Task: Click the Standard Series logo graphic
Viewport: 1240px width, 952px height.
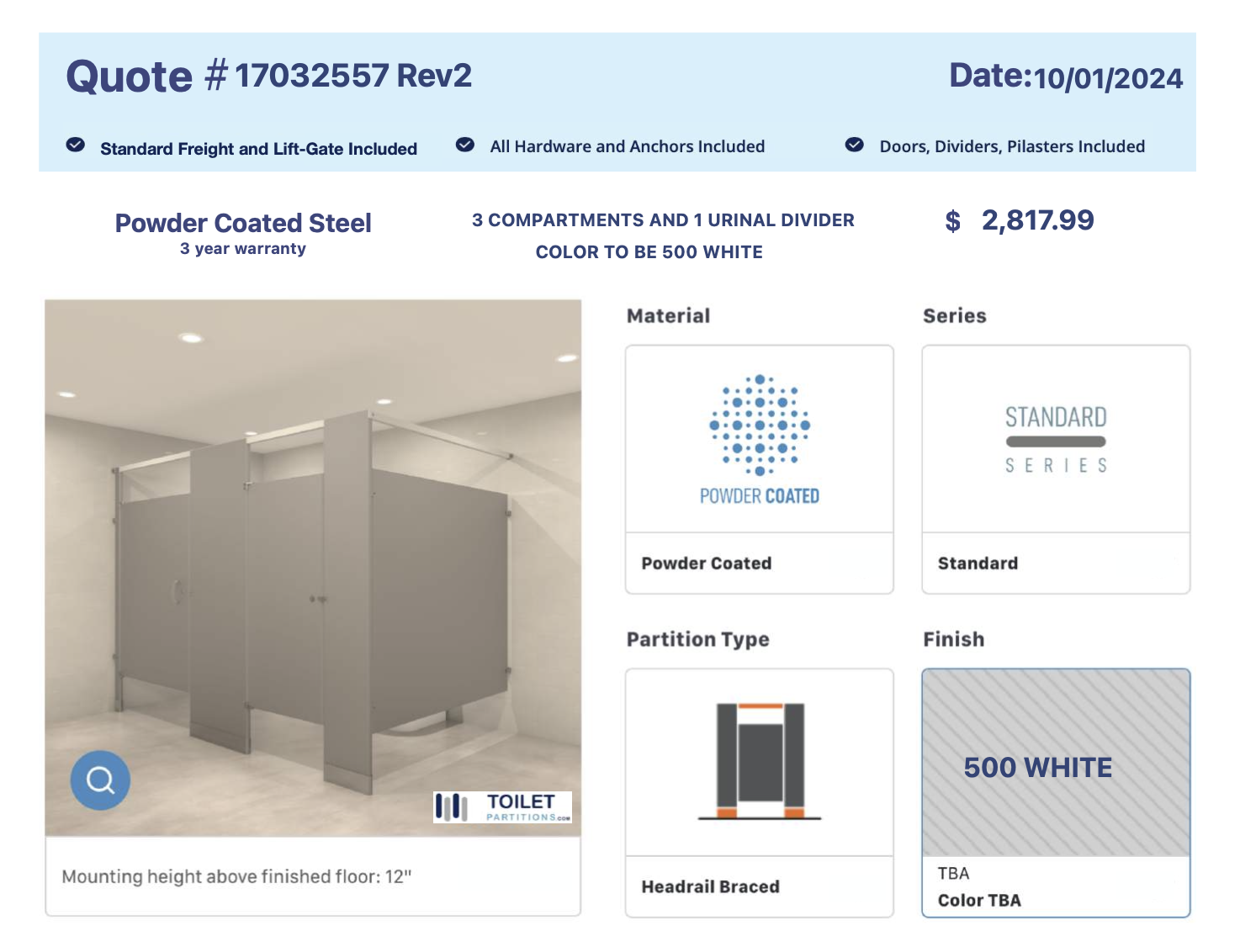Action: [1056, 440]
